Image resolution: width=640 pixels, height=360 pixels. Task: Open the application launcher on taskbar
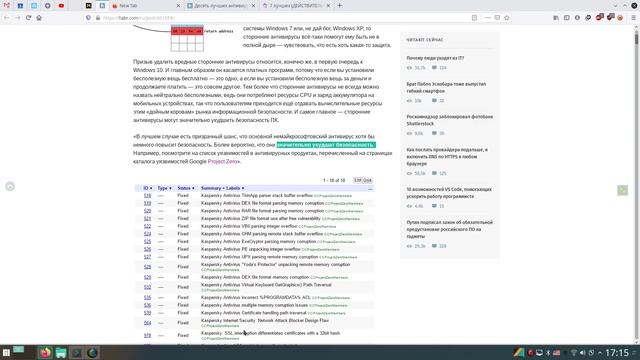click(6, 353)
